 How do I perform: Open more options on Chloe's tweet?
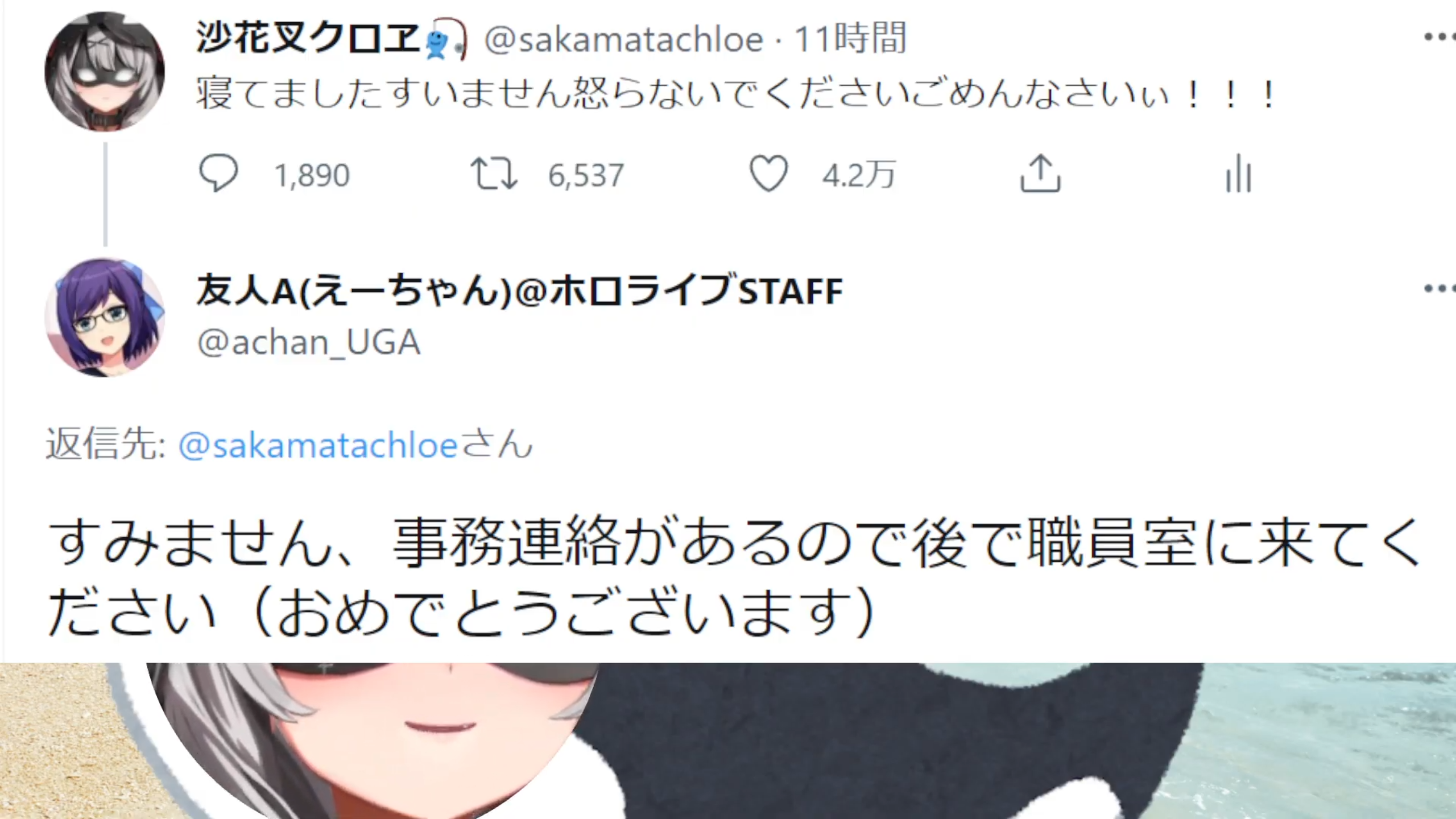tap(1439, 38)
